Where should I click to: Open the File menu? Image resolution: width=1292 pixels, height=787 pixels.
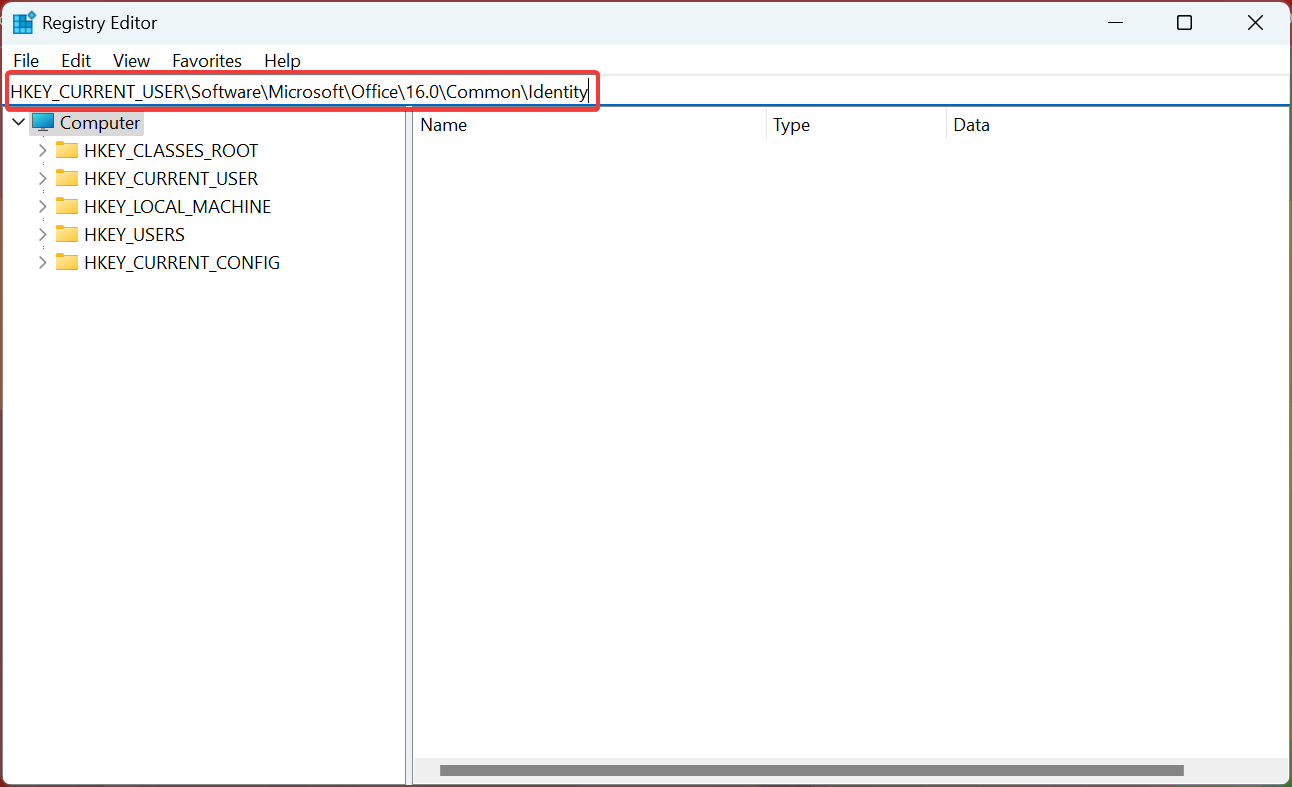(x=26, y=61)
